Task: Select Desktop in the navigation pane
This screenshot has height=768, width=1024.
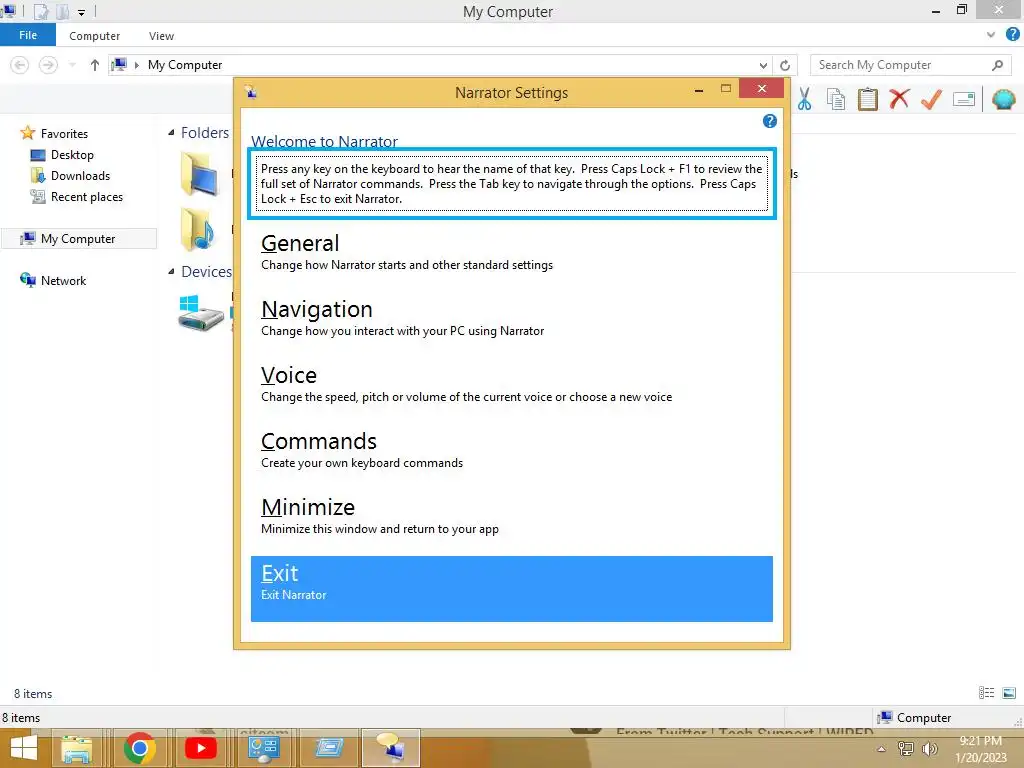Action: [72, 155]
